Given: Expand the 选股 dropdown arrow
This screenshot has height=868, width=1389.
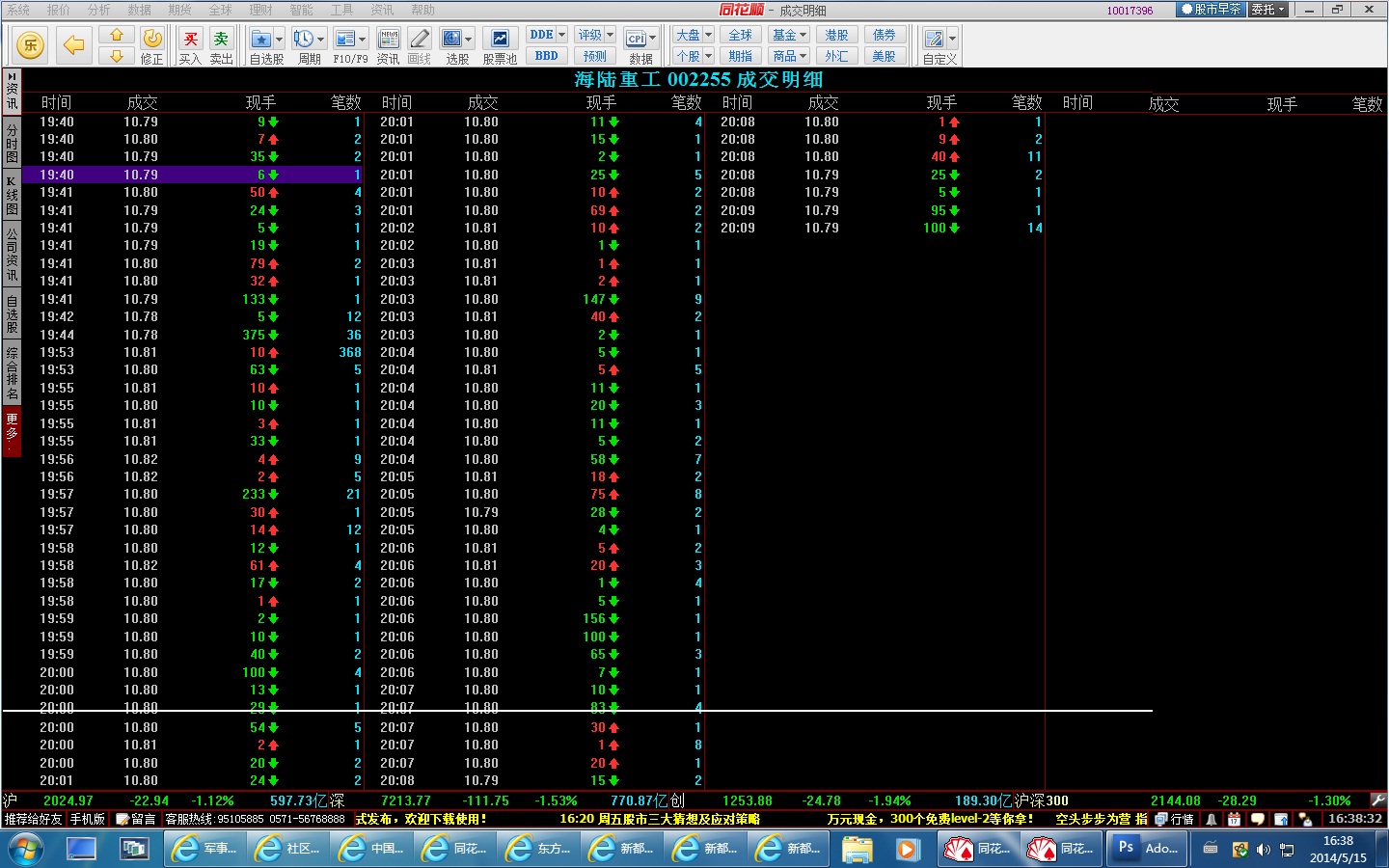Looking at the screenshot, I should (469, 39).
